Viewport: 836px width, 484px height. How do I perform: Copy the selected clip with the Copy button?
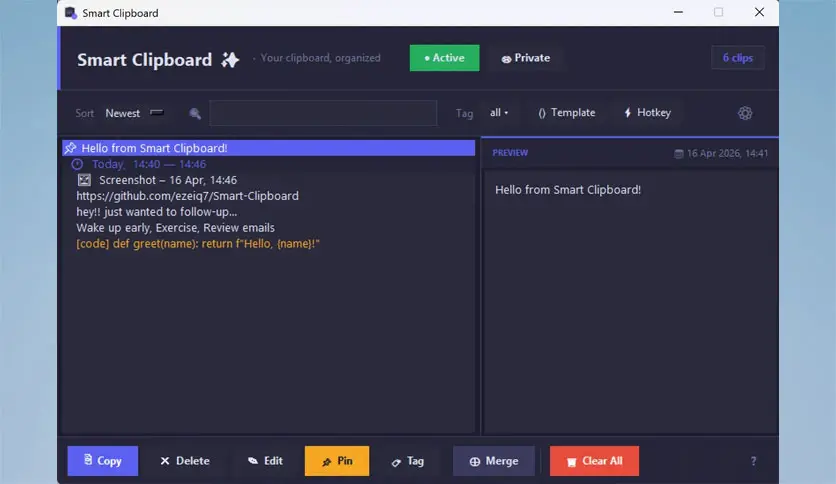102,461
